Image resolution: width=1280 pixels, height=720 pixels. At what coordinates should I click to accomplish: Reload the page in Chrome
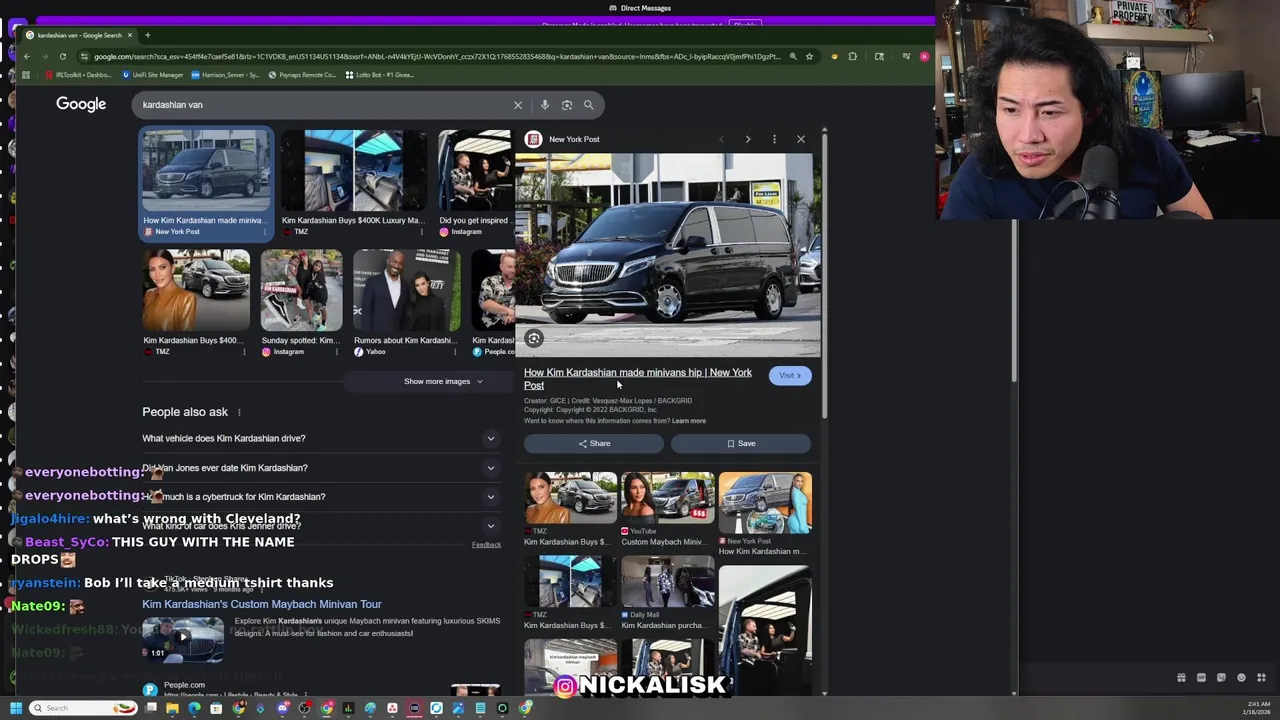tap(63, 56)
